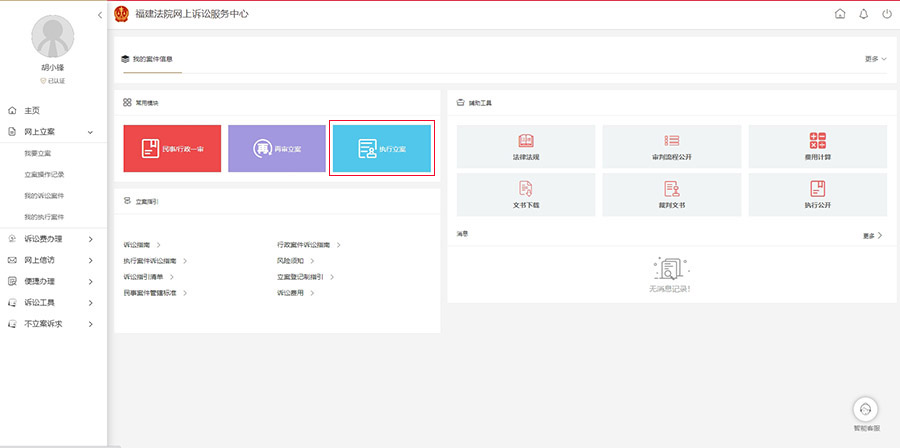Open the 费用计算 calculator icon tool
This screenshot has height=448, width=900.
(x=818, y=146)
